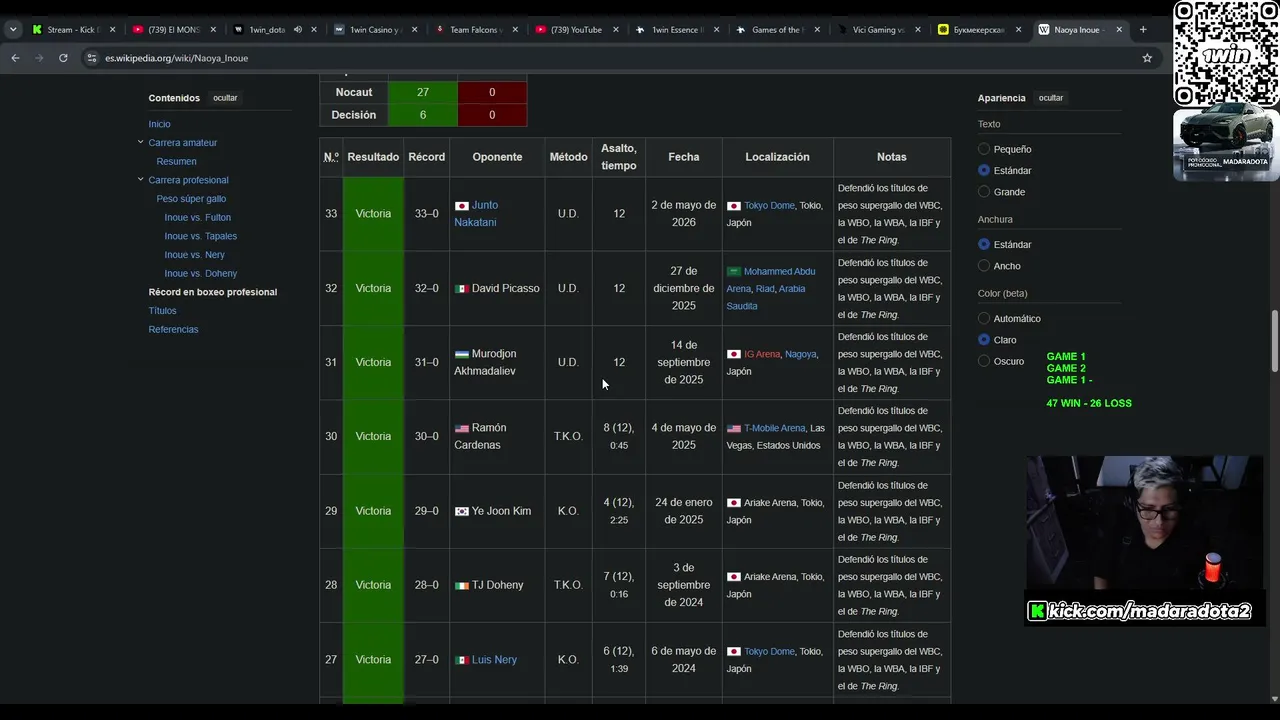
Task: Mute the 1win_dota tab audio icon
Action: tap(298, 30)
